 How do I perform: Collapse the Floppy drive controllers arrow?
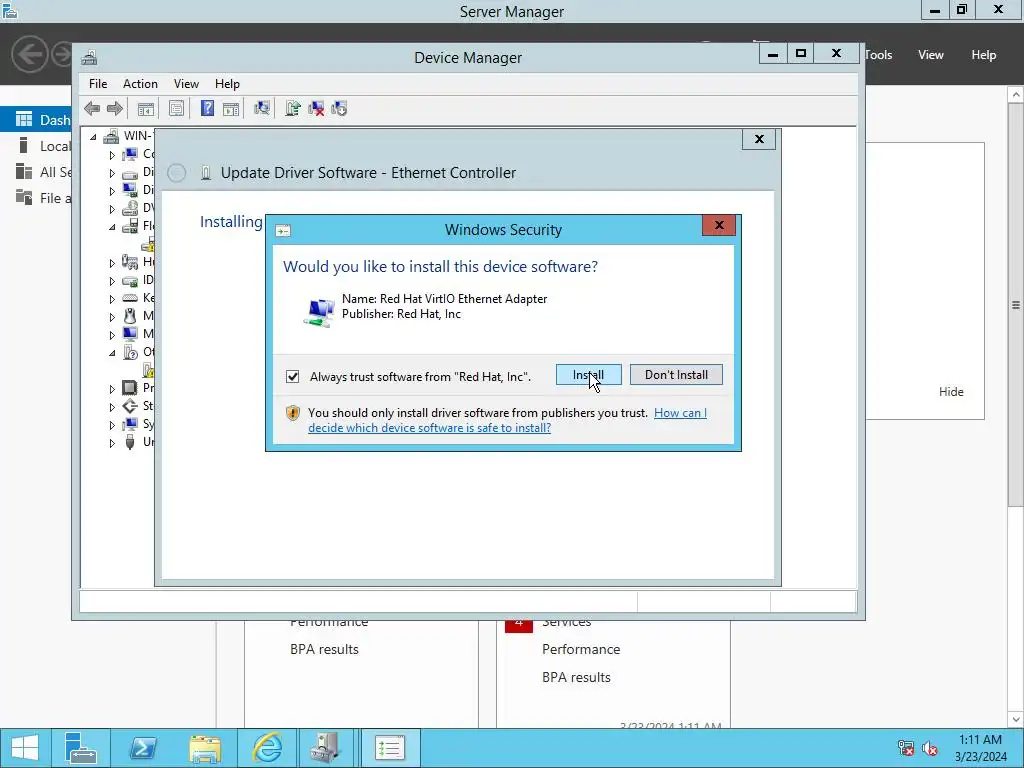tap(112, 227)
